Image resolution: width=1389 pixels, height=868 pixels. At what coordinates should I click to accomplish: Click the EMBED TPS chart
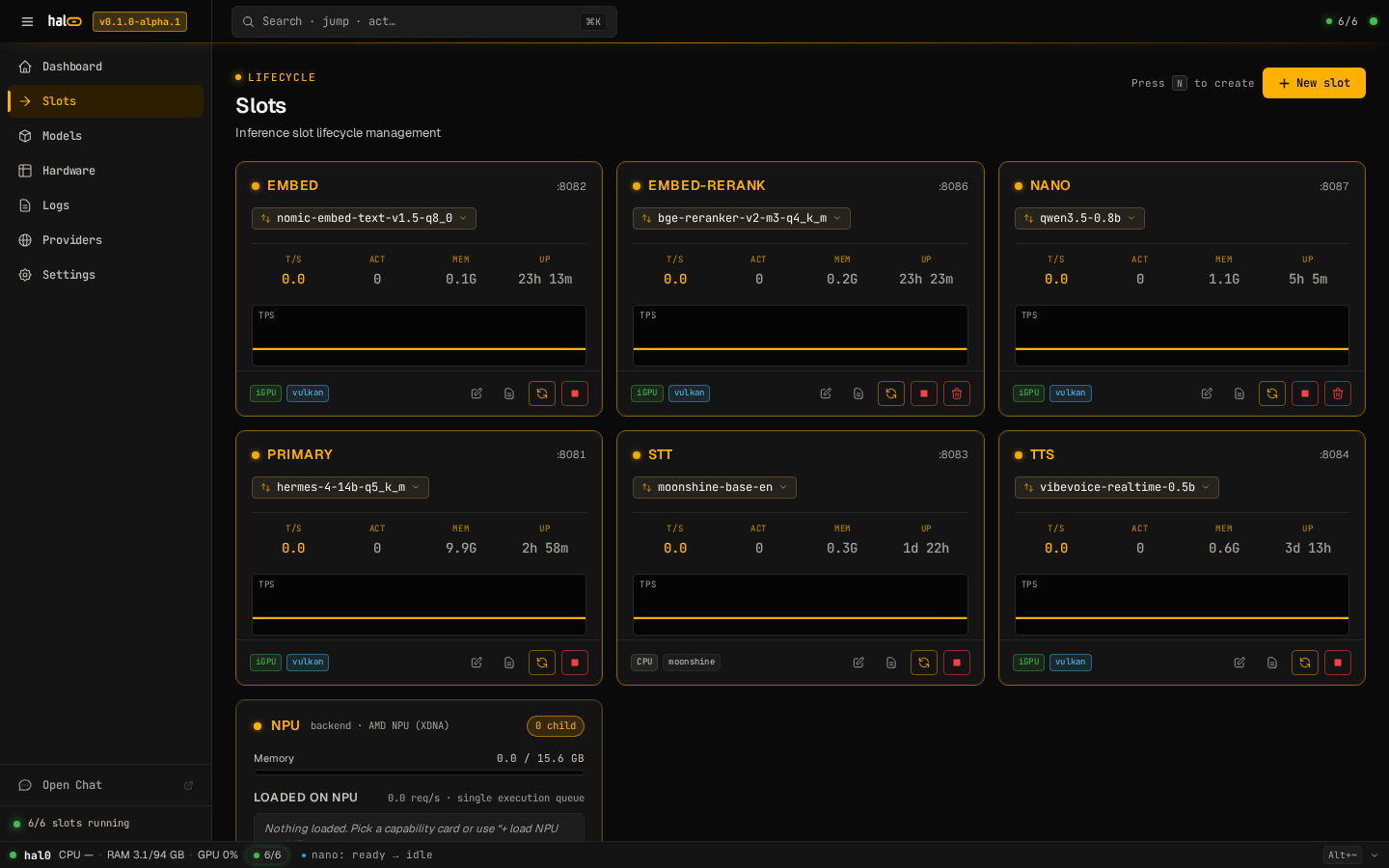(x=419, y=336)
